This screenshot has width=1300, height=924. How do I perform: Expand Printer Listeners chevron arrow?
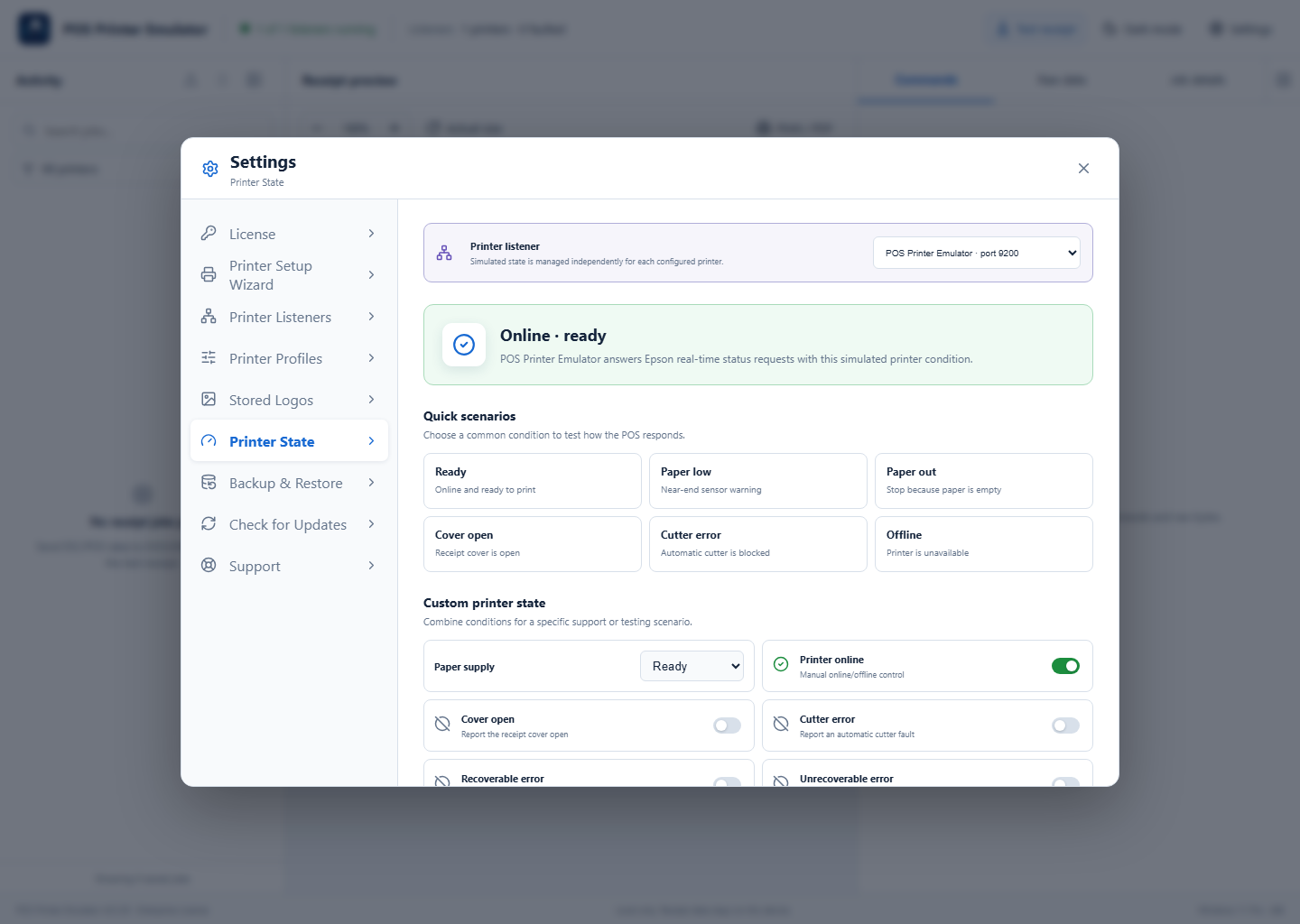371,317
